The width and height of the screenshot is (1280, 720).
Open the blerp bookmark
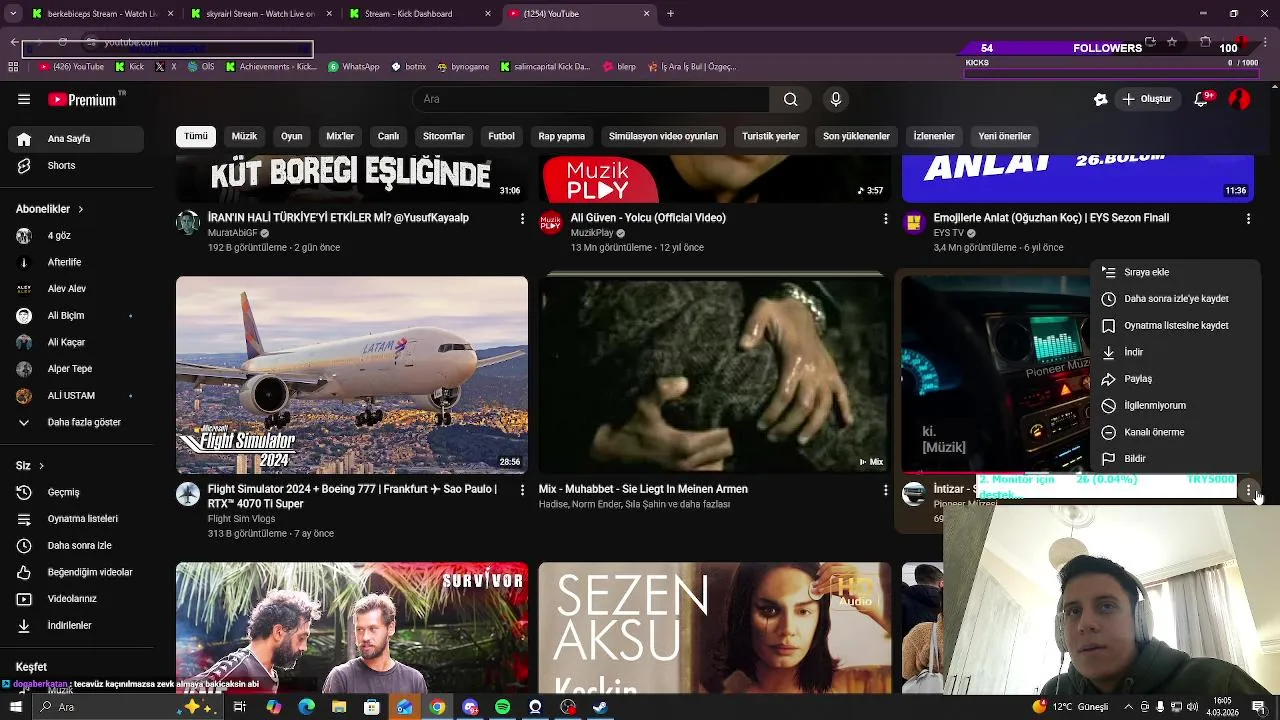pos(620,67)
